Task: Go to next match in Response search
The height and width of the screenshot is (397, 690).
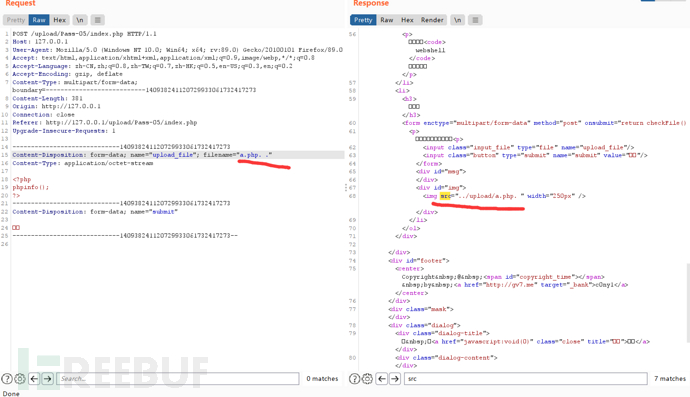Action: 395,379
